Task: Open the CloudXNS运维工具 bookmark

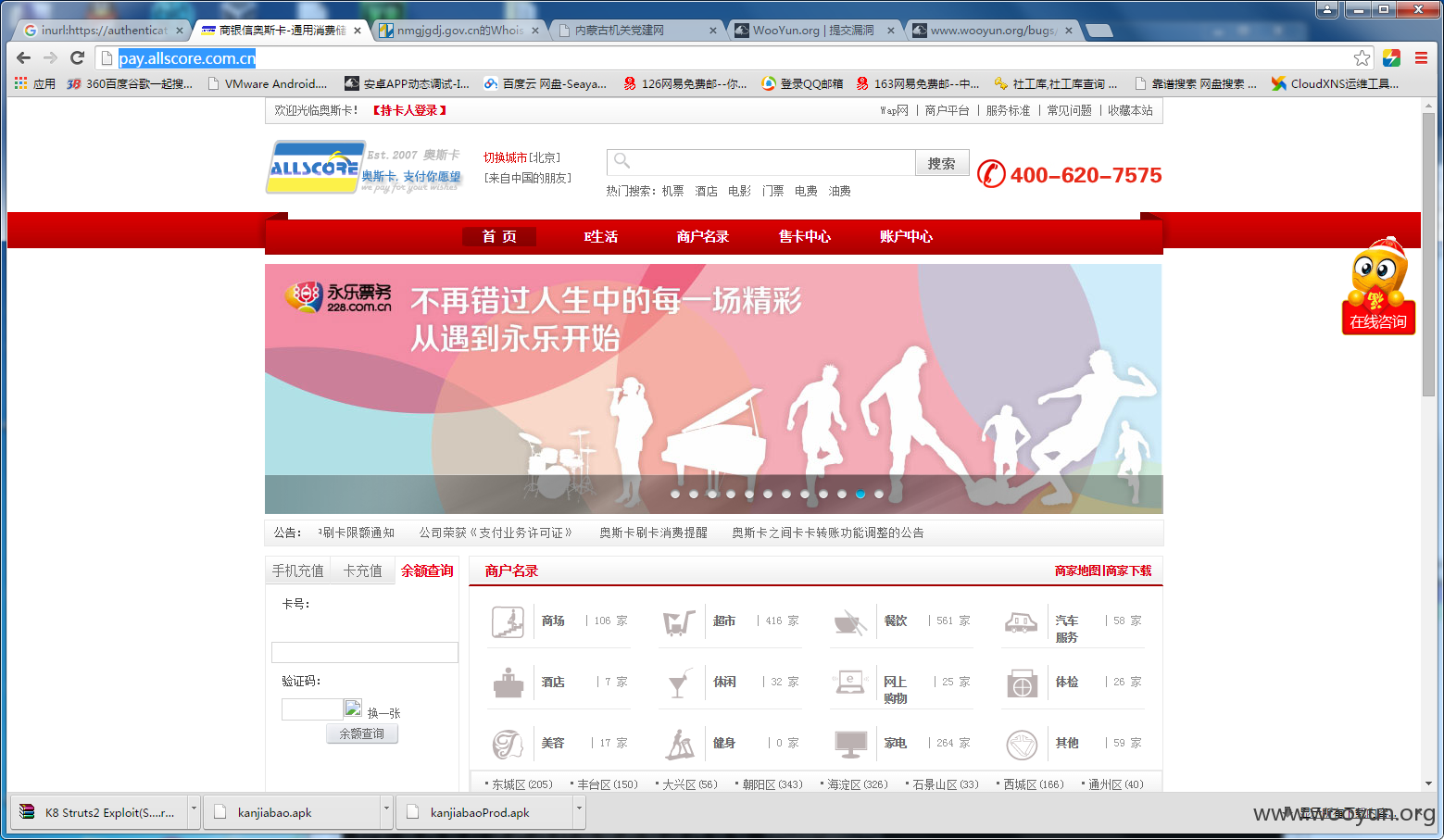Action: pos(1335,83)
